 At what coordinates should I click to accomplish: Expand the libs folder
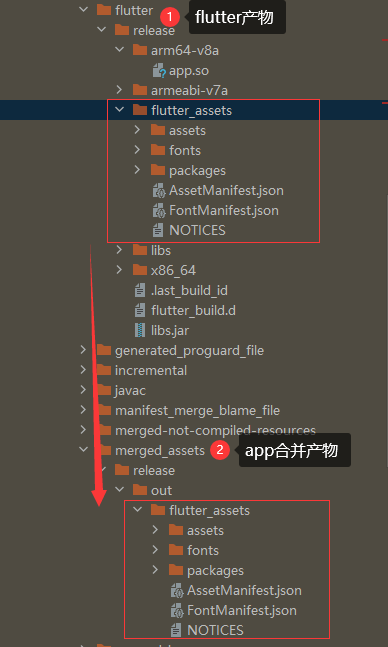click(119, 250)
